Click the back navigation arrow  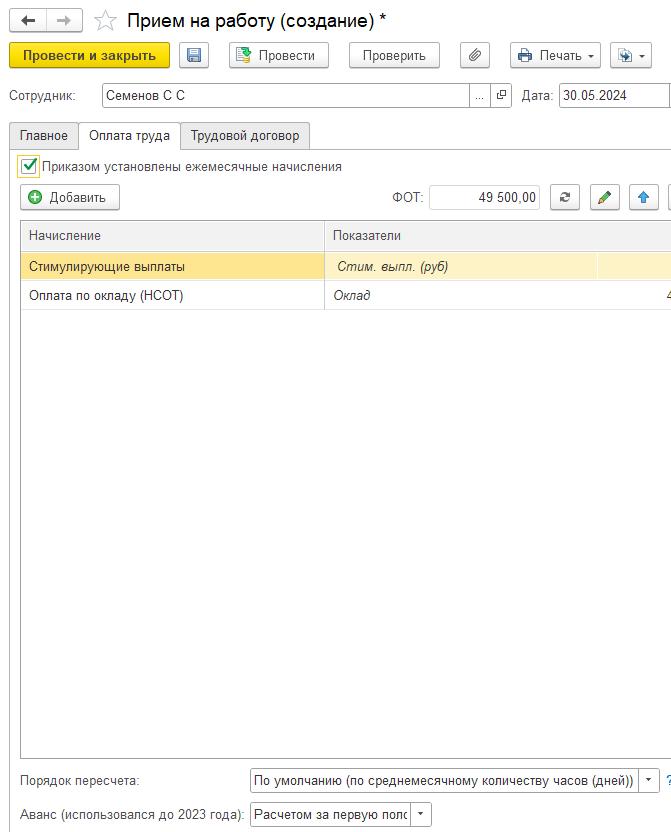coord(28,21)
